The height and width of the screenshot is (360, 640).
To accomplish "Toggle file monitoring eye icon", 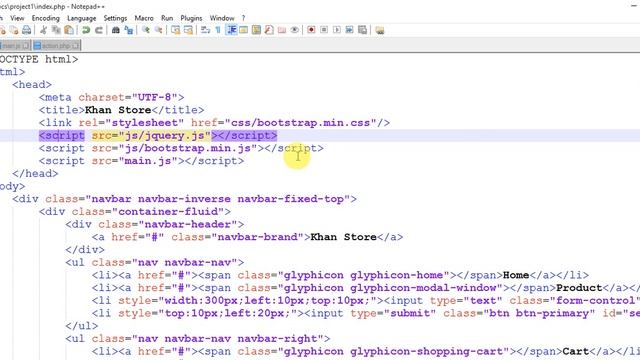I will [294, 30].
